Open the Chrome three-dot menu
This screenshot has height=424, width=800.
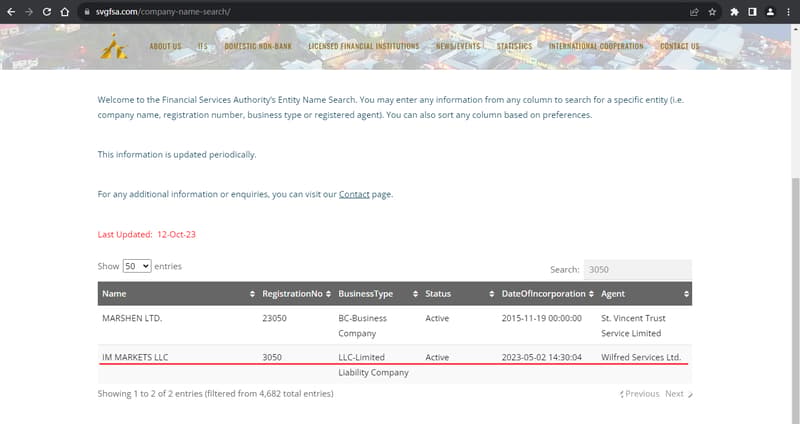point(788,12)
